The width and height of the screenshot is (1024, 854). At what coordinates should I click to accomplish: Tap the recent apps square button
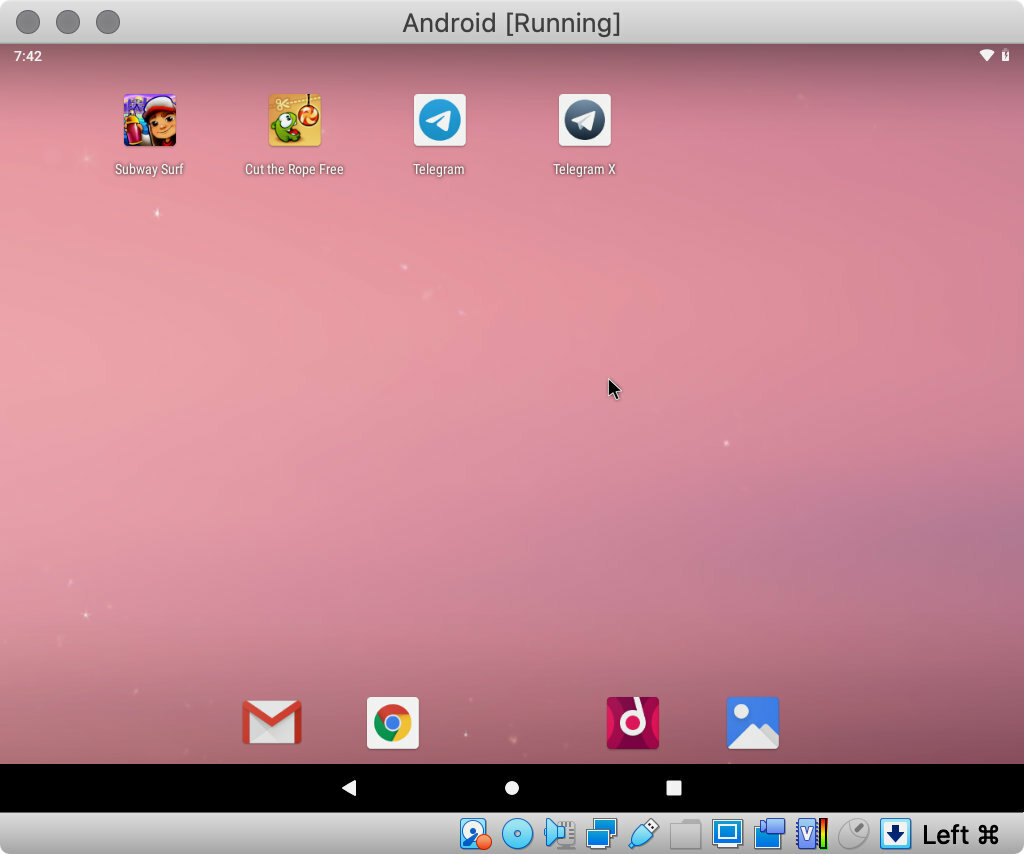click(674, 788)
